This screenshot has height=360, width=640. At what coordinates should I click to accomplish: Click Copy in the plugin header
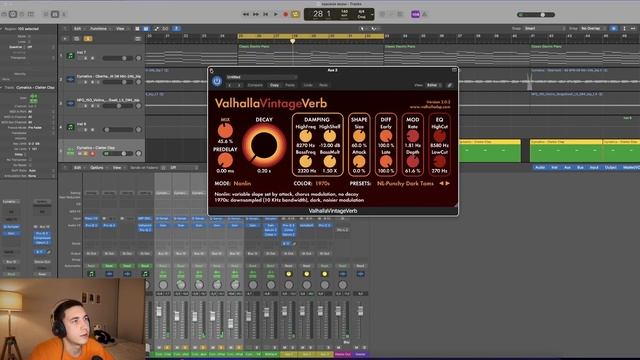tap(274, 85)
